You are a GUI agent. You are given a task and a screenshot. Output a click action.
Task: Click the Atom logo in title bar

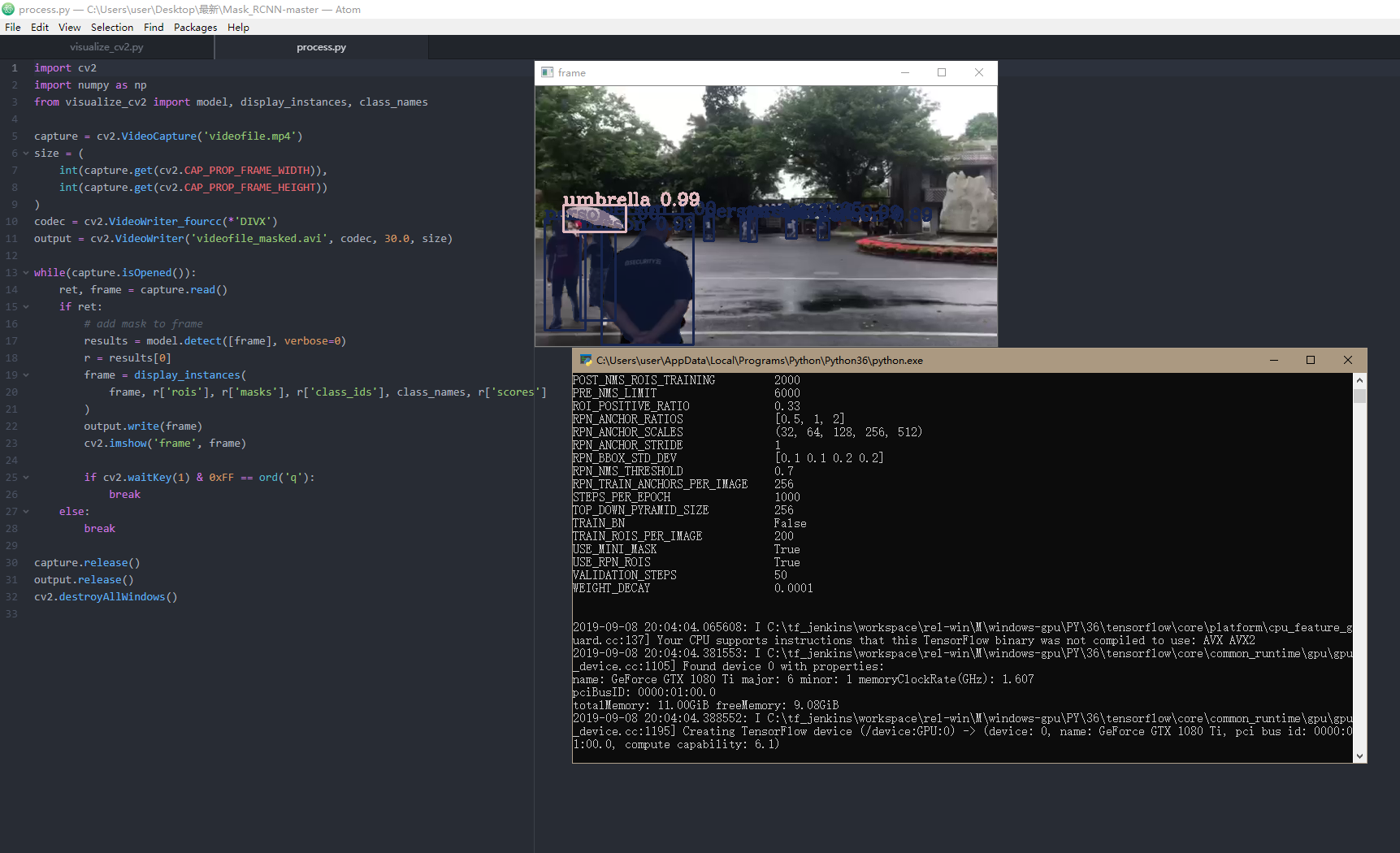tap(8, 9)
